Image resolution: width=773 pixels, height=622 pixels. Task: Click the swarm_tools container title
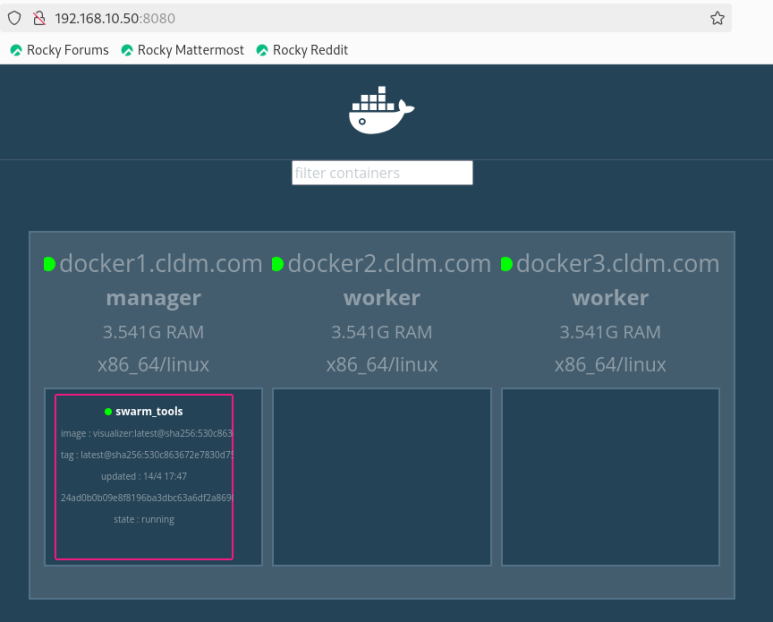click(149, 412)
